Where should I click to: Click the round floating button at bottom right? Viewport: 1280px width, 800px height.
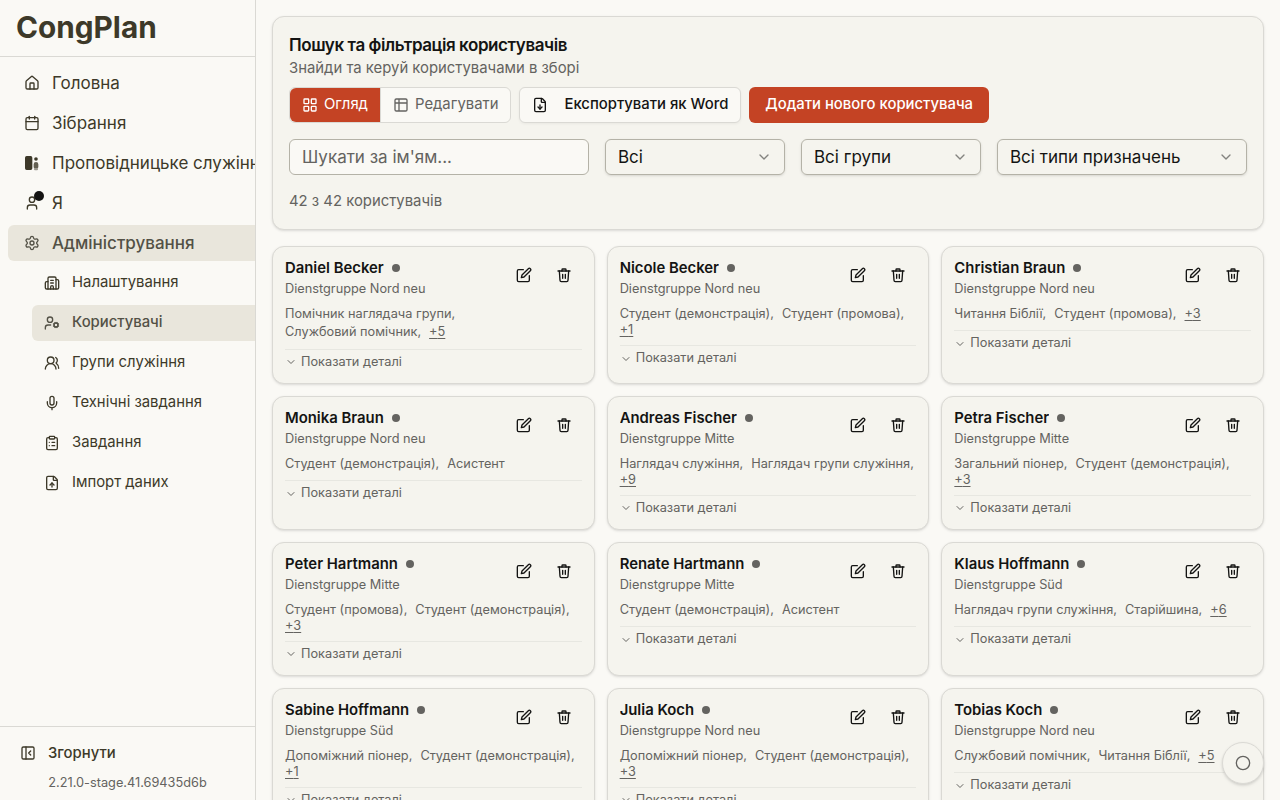click(x=1243, y=763)
